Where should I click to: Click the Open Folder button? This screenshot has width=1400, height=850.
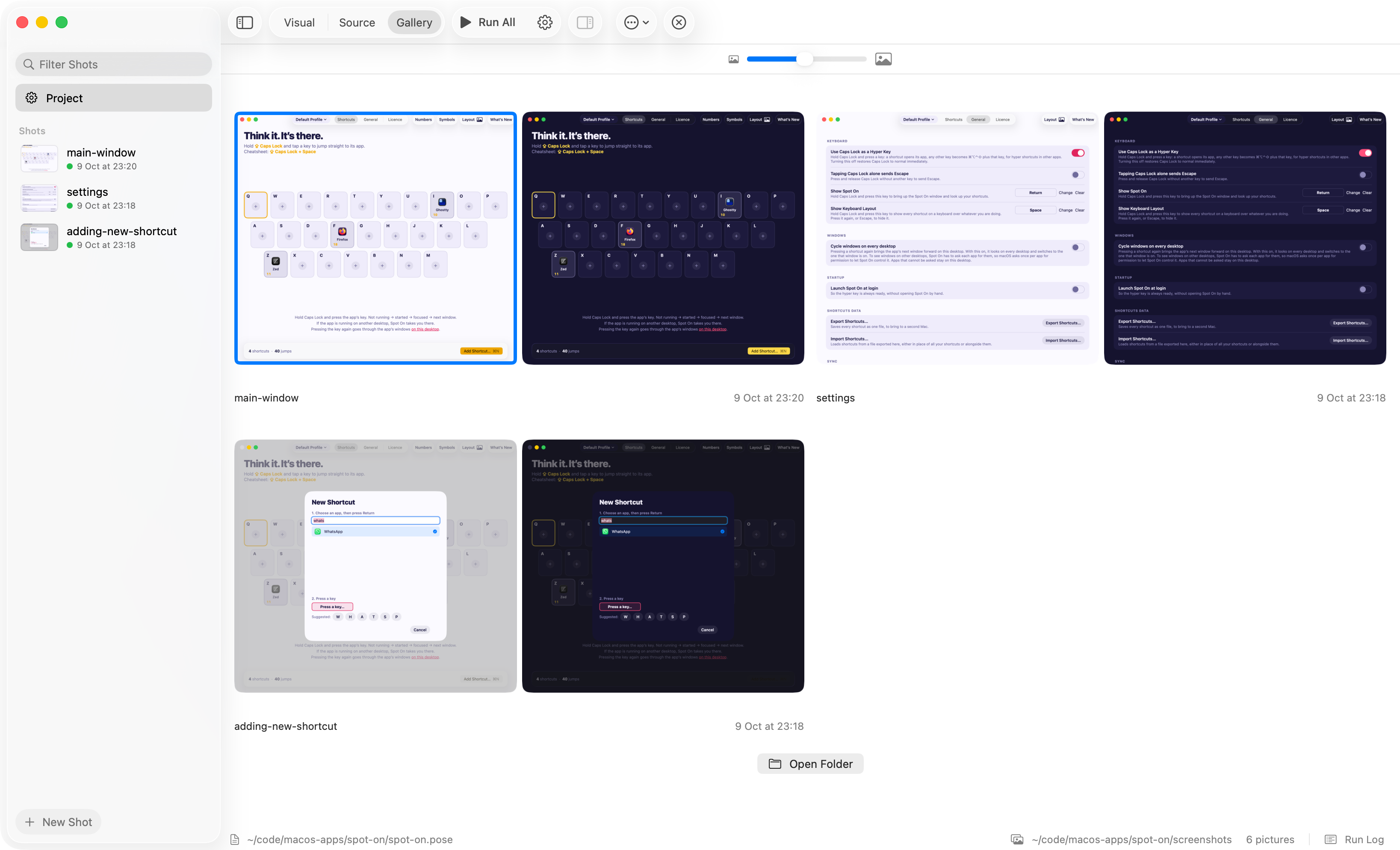click(810, 764)
